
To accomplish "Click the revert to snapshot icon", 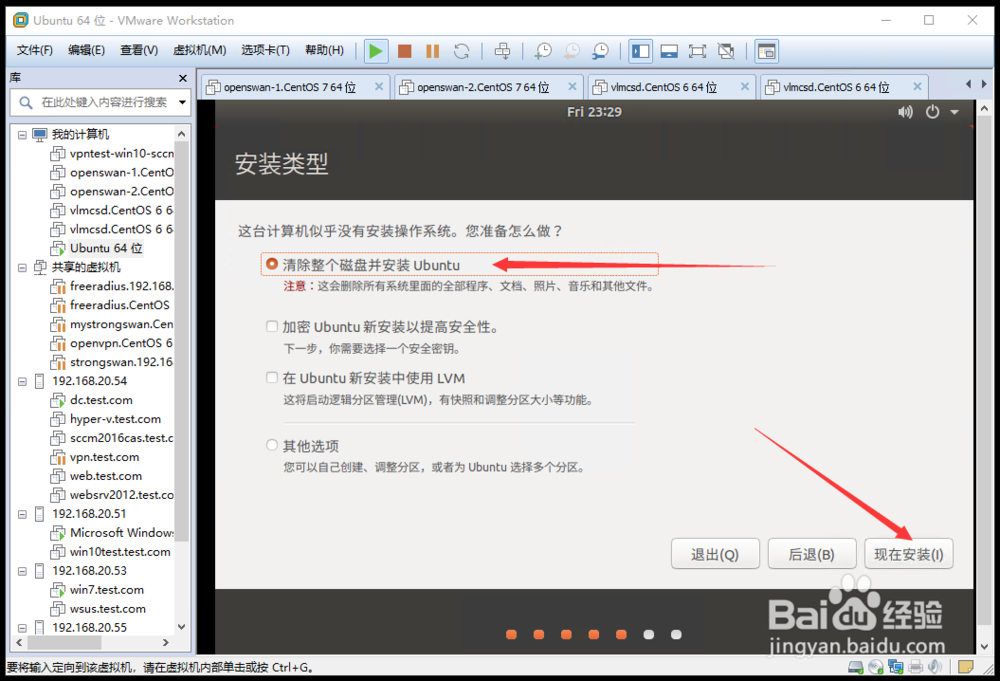I will 572,51.
